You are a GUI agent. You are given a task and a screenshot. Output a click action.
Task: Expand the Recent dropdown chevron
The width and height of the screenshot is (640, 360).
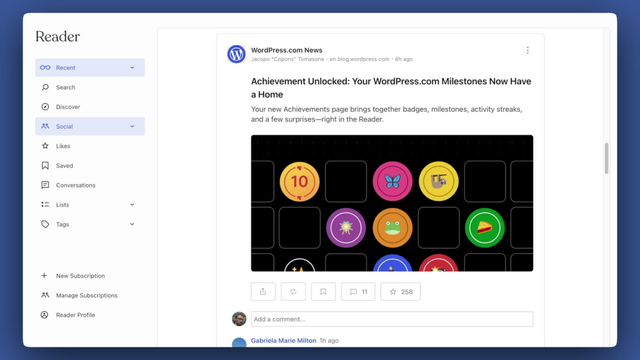coord(132,67)
